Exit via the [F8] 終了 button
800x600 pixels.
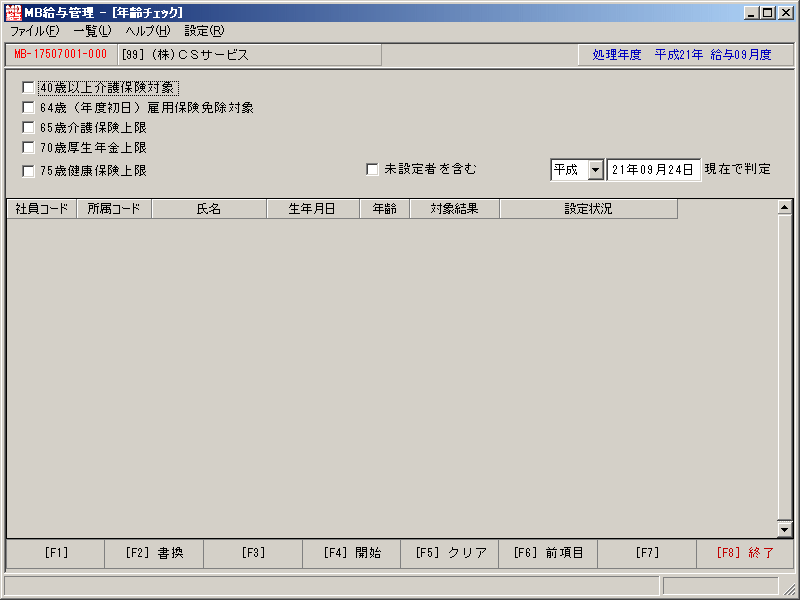(745, 553)
